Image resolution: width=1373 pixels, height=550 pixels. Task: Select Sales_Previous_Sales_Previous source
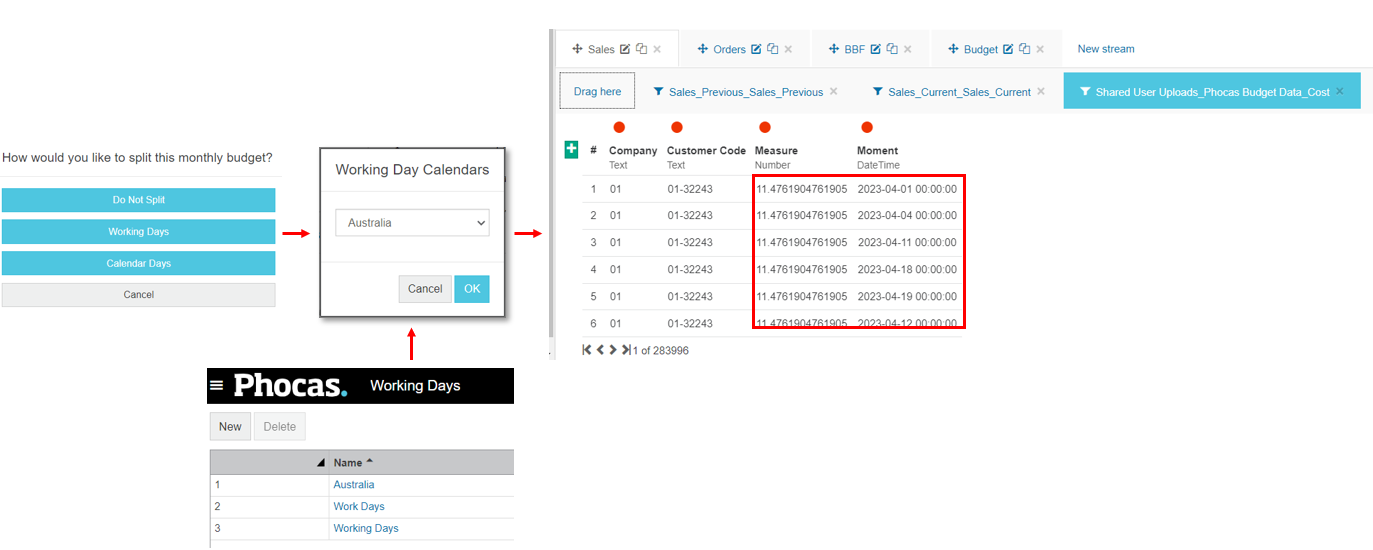pos(746,92)
